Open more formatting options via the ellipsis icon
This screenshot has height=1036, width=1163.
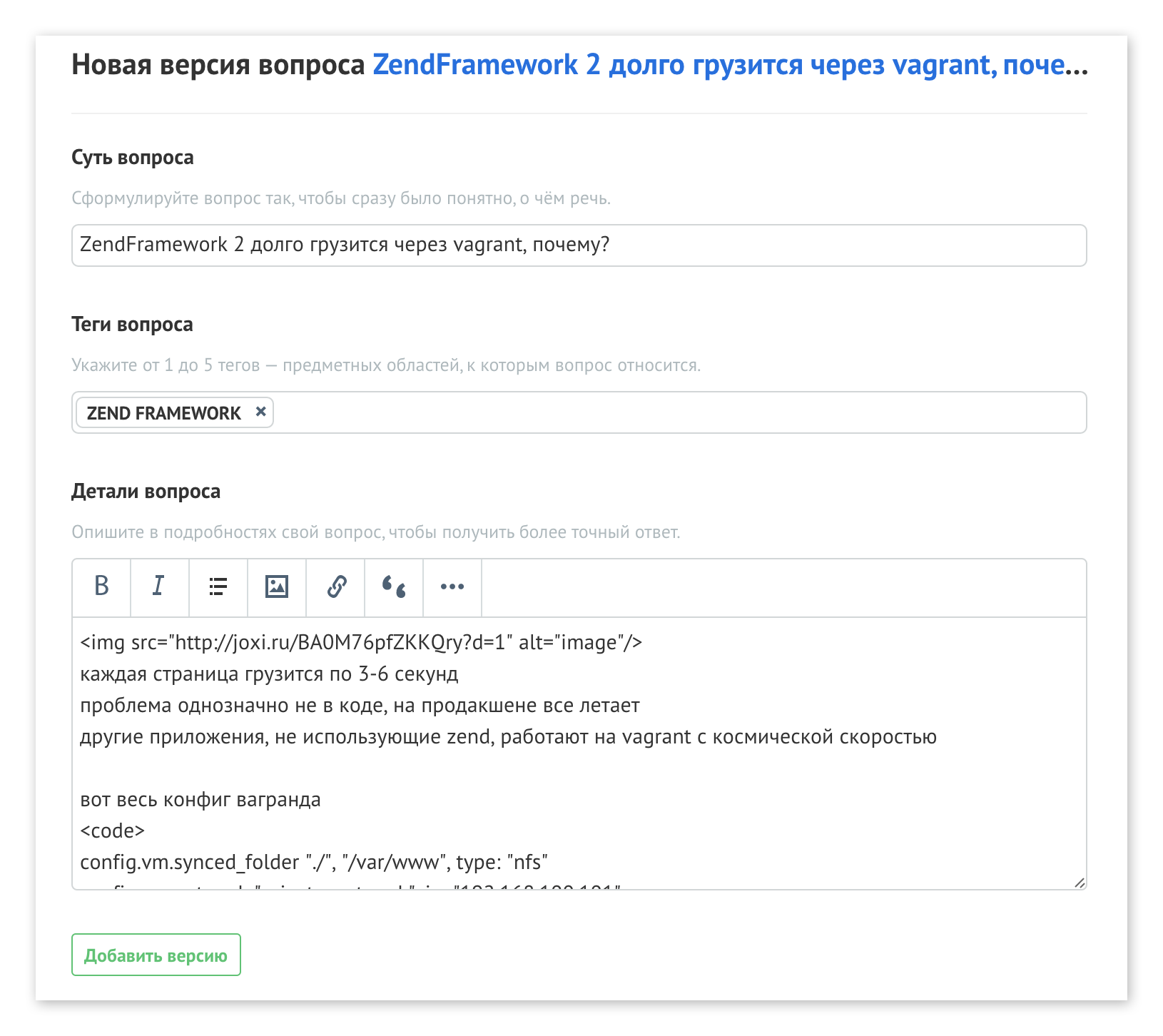coord(452,587)
